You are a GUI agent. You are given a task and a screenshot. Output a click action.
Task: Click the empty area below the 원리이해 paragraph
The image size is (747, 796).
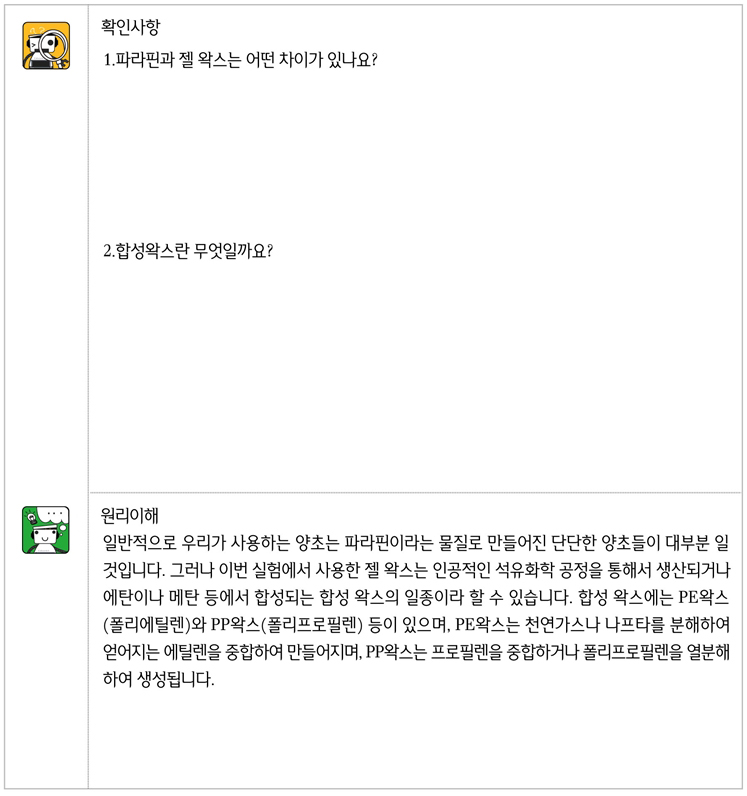tap(415, 739)
